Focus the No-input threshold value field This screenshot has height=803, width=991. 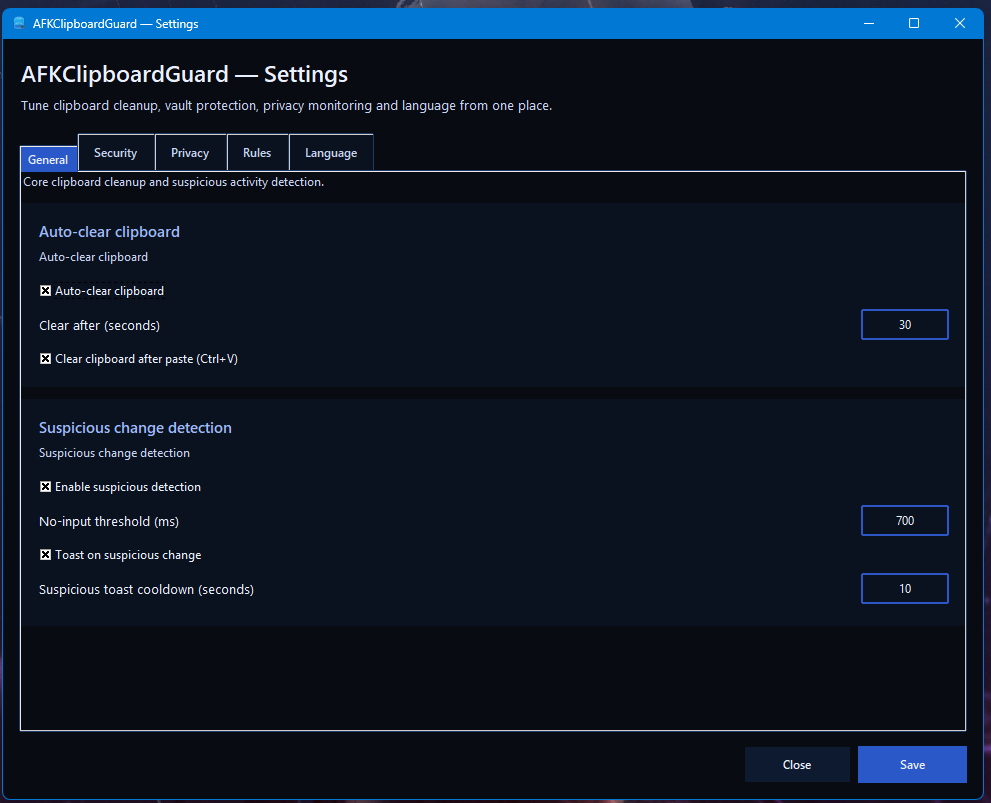tap(904, 521)
